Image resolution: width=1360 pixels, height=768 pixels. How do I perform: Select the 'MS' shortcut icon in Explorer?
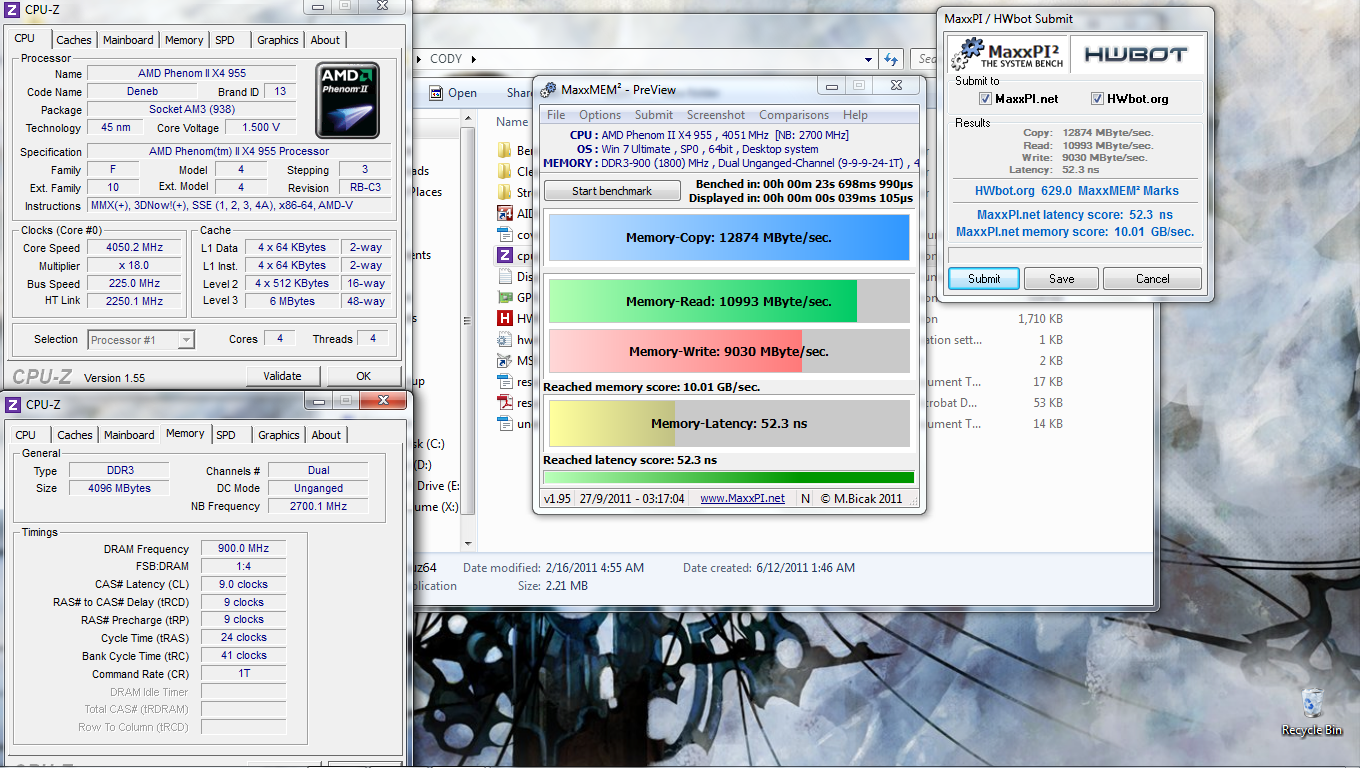click(504, 360)
